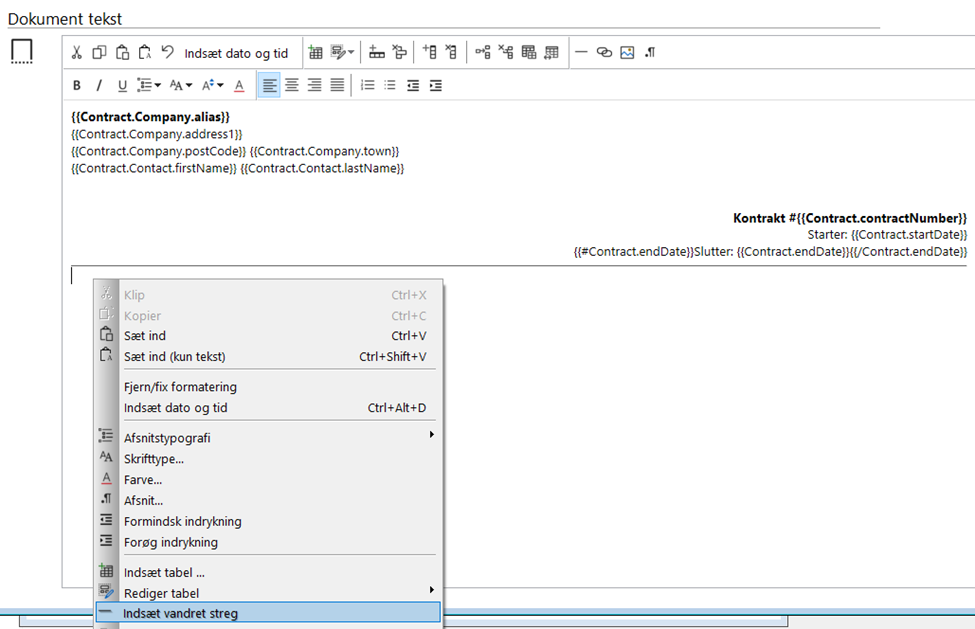
Task: Select Align left
Action: coord(269,85)
